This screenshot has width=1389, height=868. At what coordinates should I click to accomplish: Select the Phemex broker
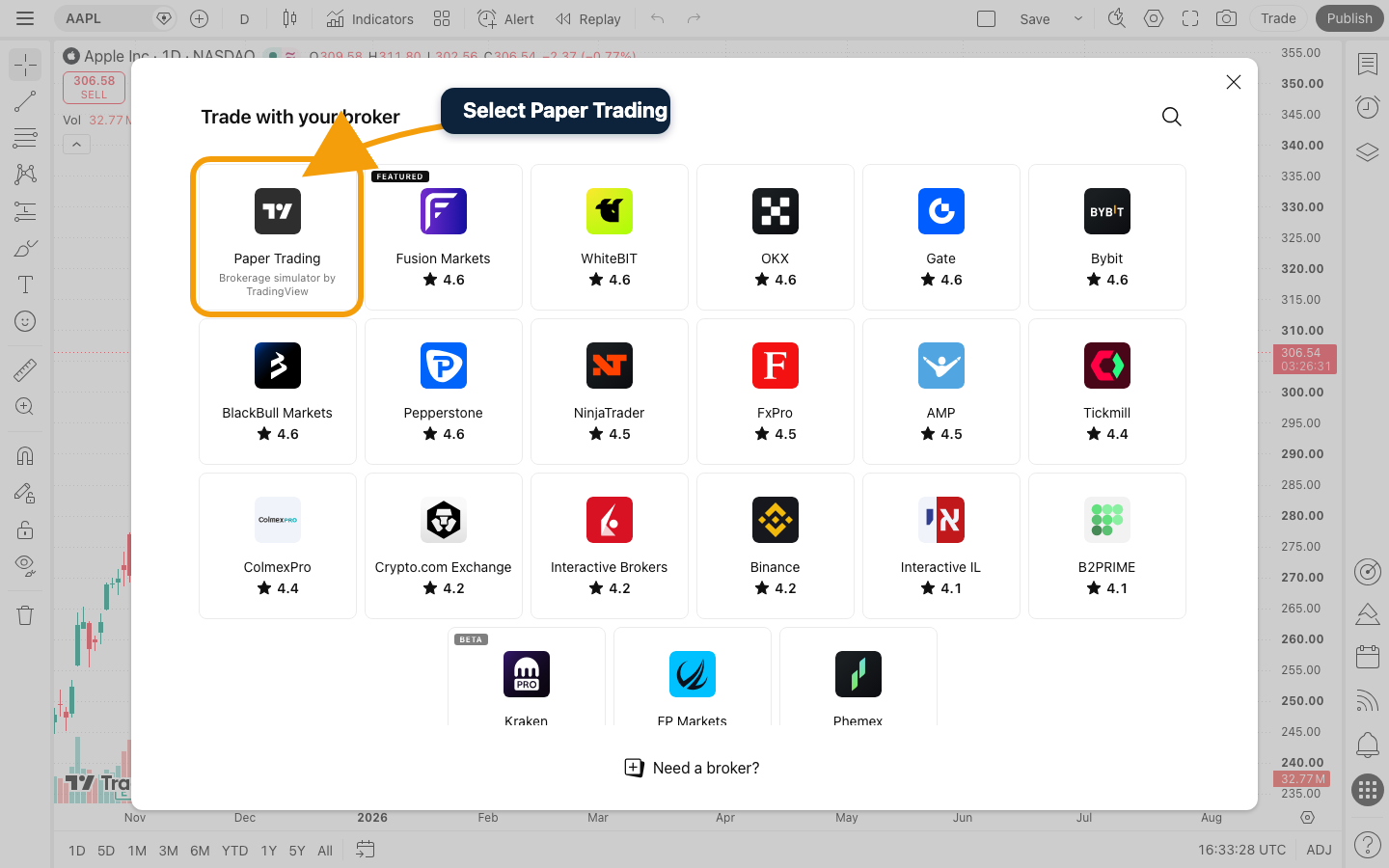coord(858,677)
